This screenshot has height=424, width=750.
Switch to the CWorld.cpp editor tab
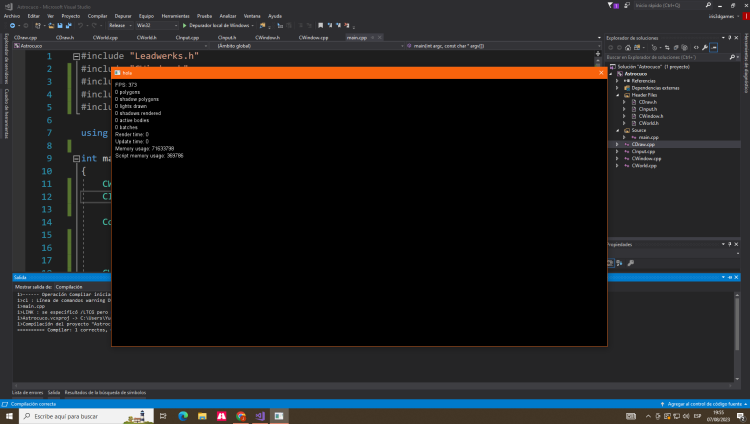tap(105, 37)
